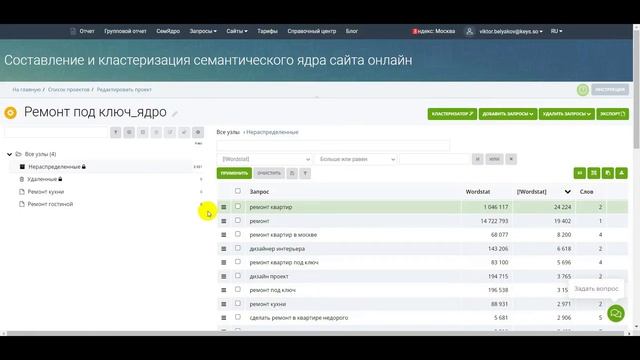
Task: Check the 'ремонт' row checkbox
Action: (x=238, y=220)
